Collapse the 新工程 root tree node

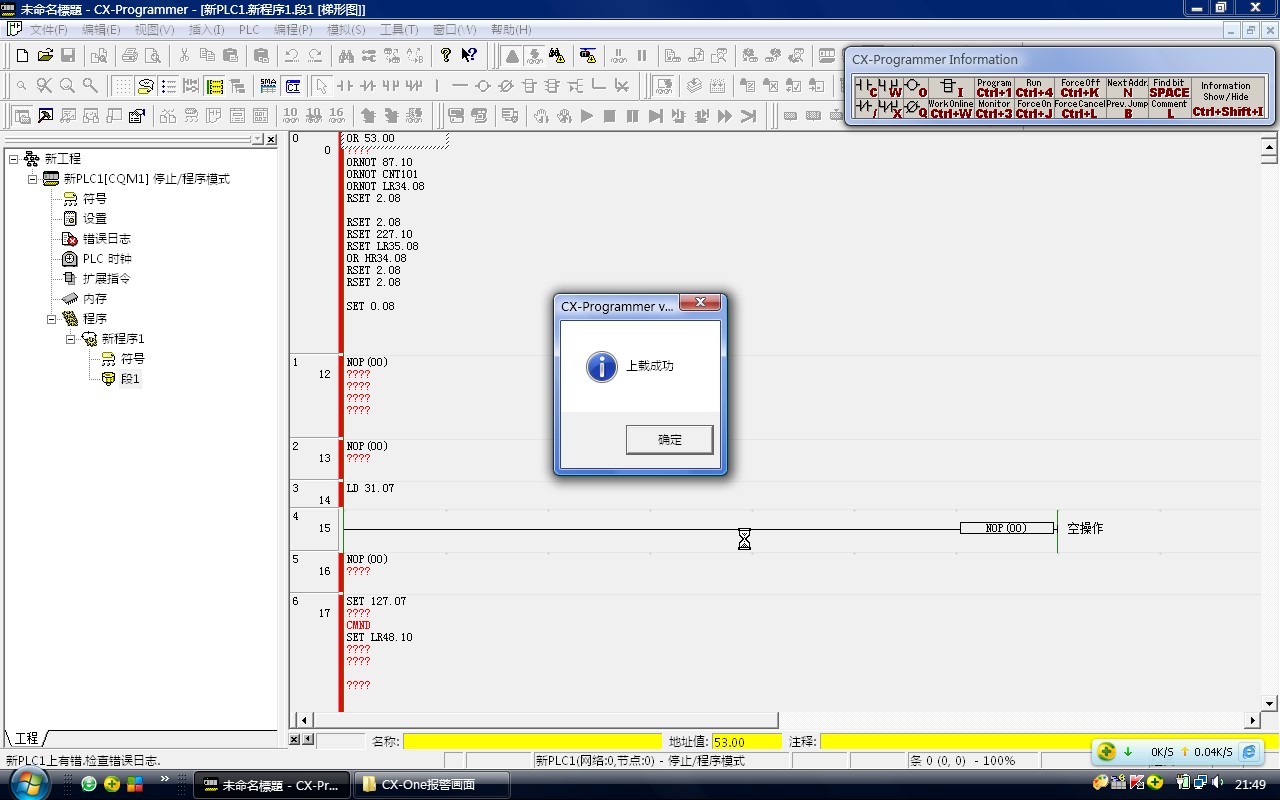tap(14, 159)
